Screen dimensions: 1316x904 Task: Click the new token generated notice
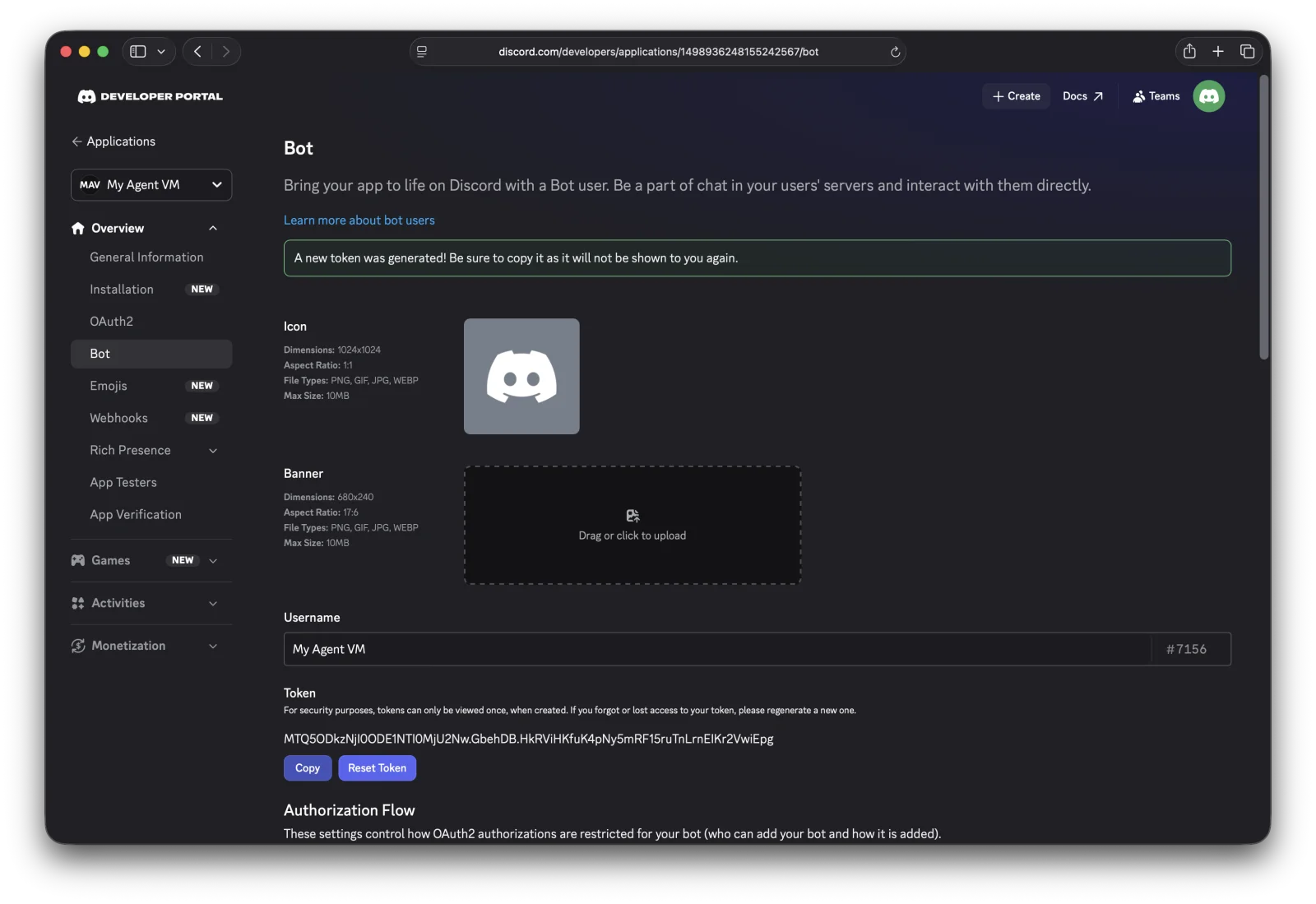click(758, 258)
